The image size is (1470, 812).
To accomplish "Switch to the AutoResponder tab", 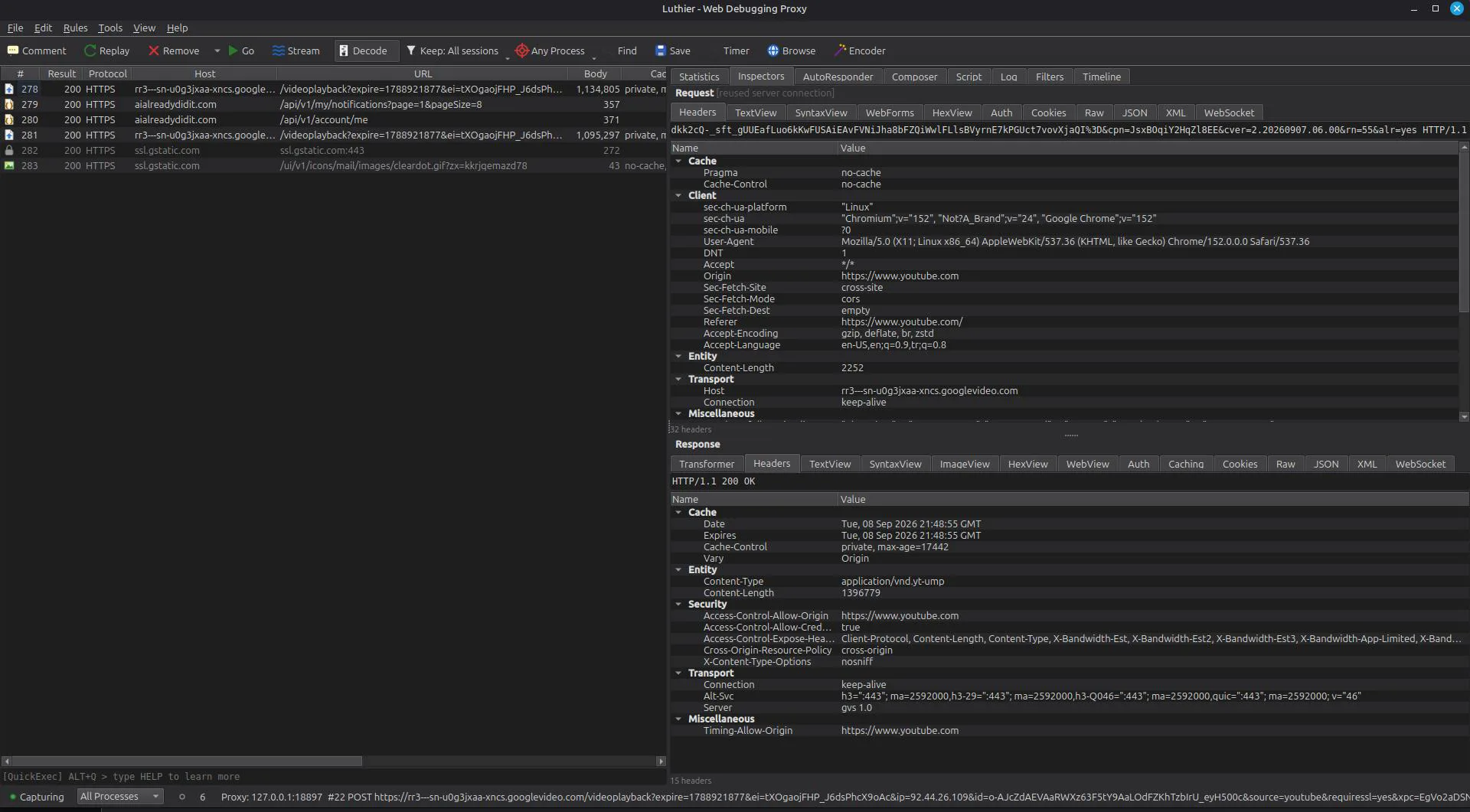I will (838, 77).
